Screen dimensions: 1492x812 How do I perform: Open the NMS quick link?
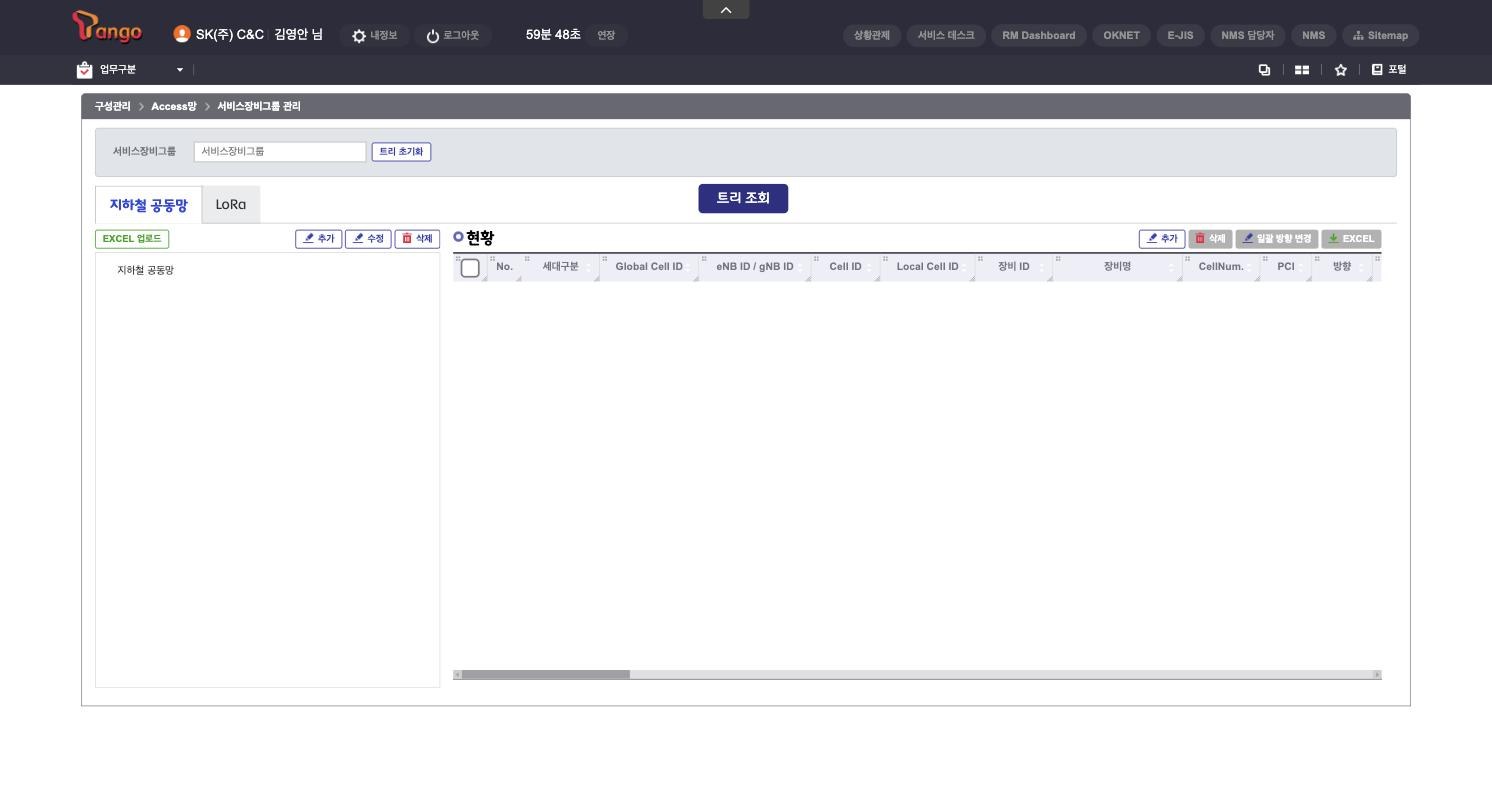pyautogui.click(x=1314, y=36)
